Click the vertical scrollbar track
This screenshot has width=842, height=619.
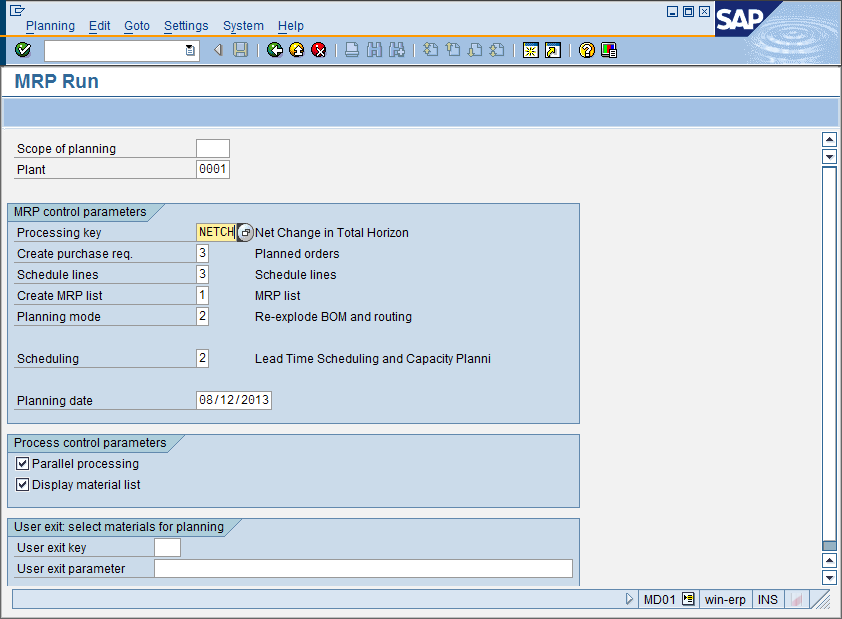tap(828, 350)
